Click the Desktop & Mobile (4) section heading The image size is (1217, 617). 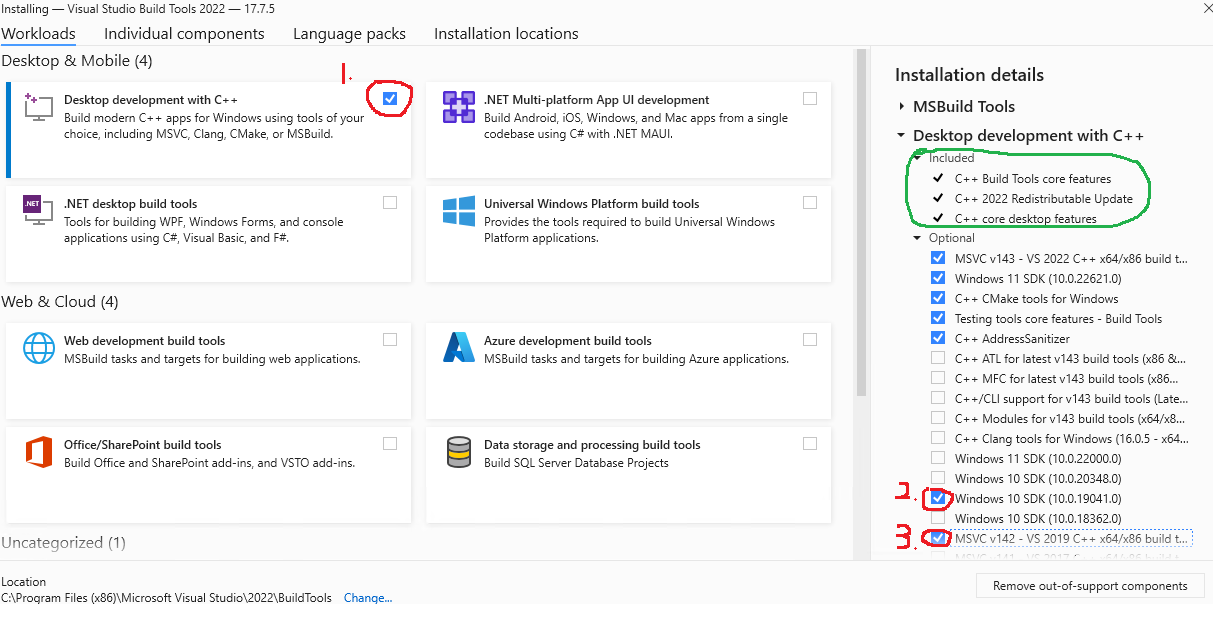point(77,61)
